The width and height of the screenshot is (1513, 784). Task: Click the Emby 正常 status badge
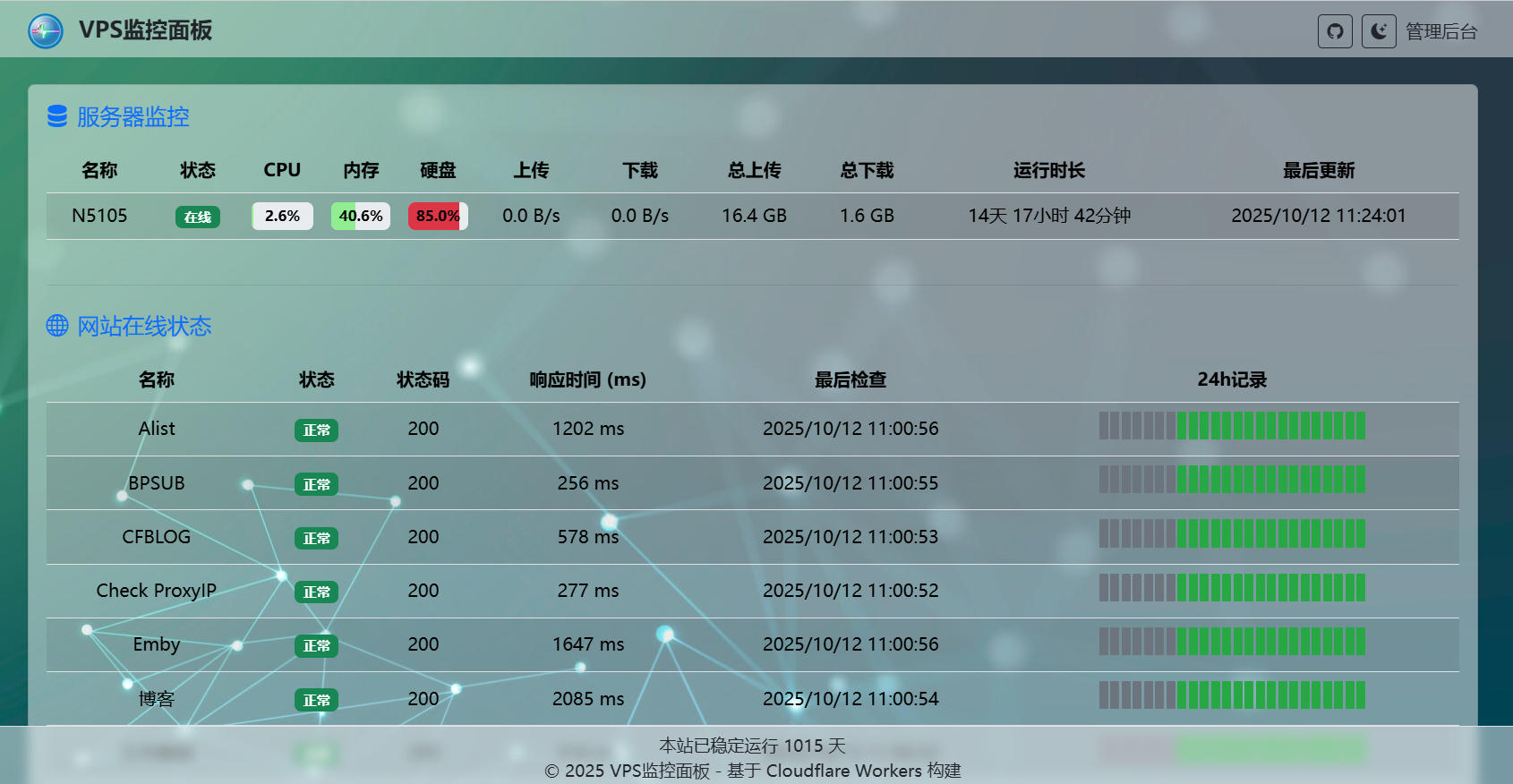coord(316,645)
